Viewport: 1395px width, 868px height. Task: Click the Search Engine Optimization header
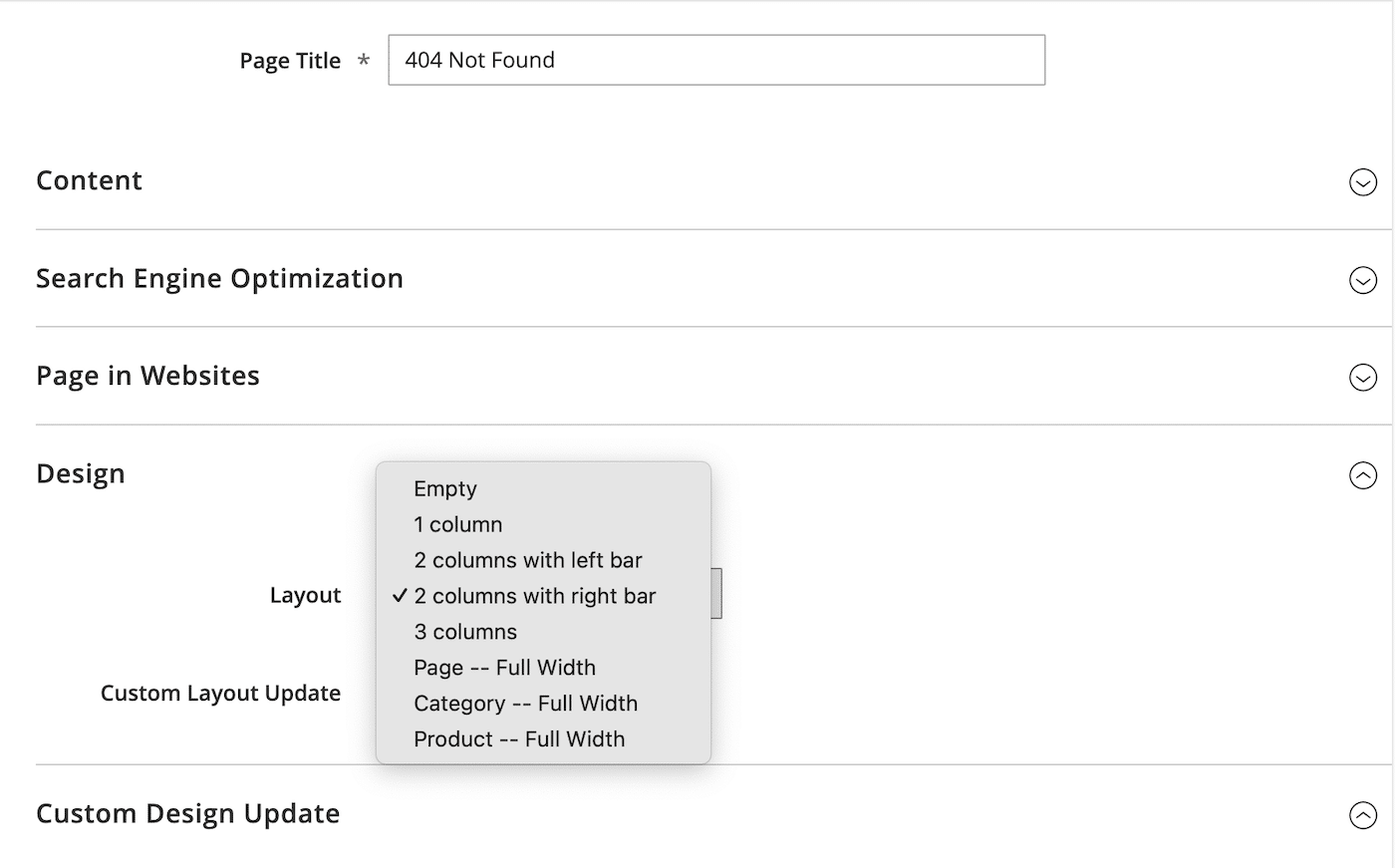[219, 278]
